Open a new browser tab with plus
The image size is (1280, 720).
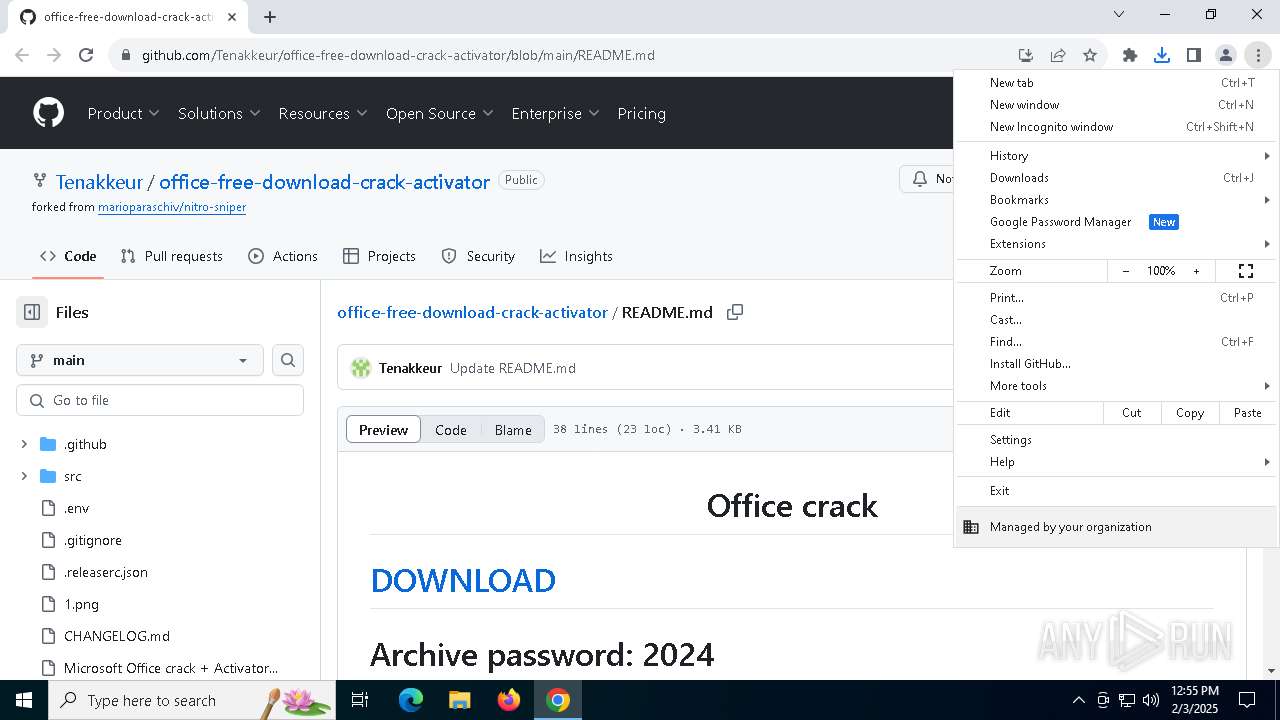(x=270, y=16)
